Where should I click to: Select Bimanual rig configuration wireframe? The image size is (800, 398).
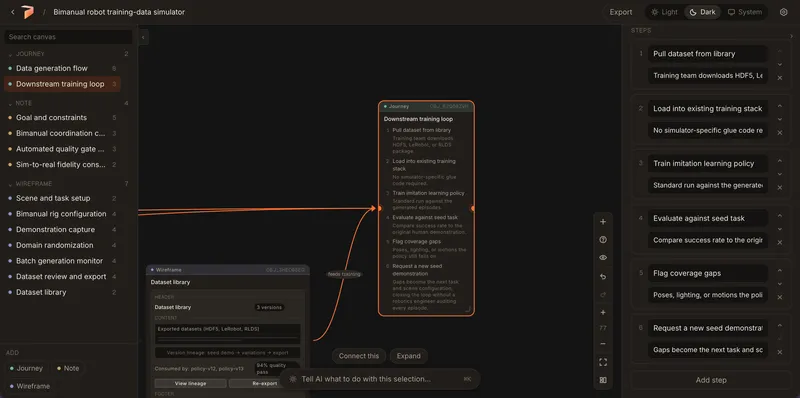[63, 214]
